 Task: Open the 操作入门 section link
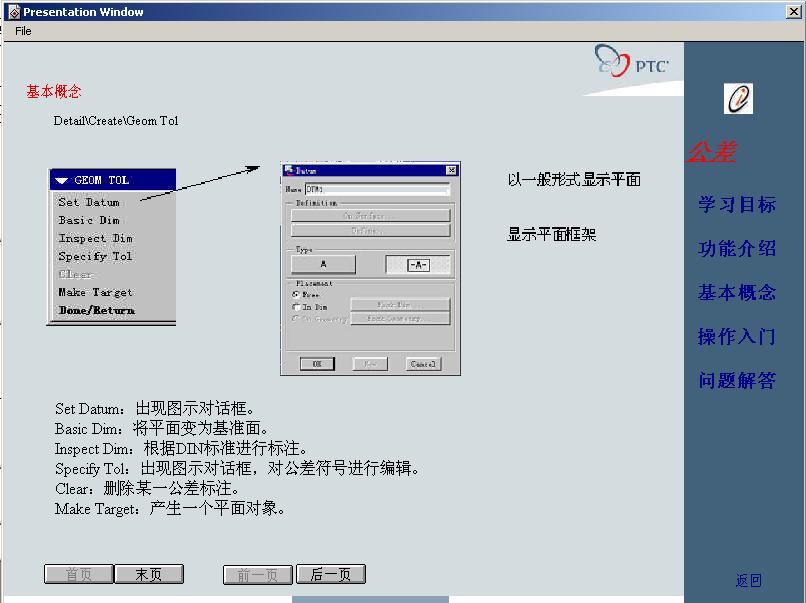[736, 337]
